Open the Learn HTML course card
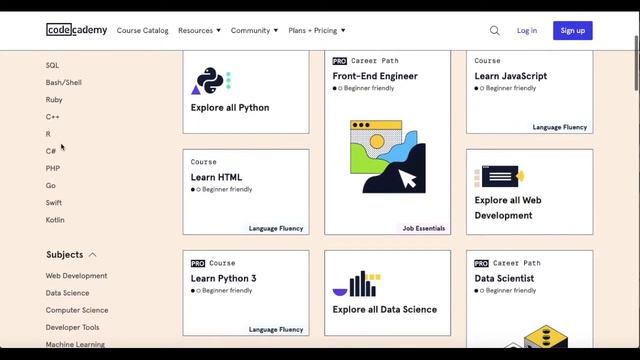The image size is (640, 360). [x=246, y=192]
